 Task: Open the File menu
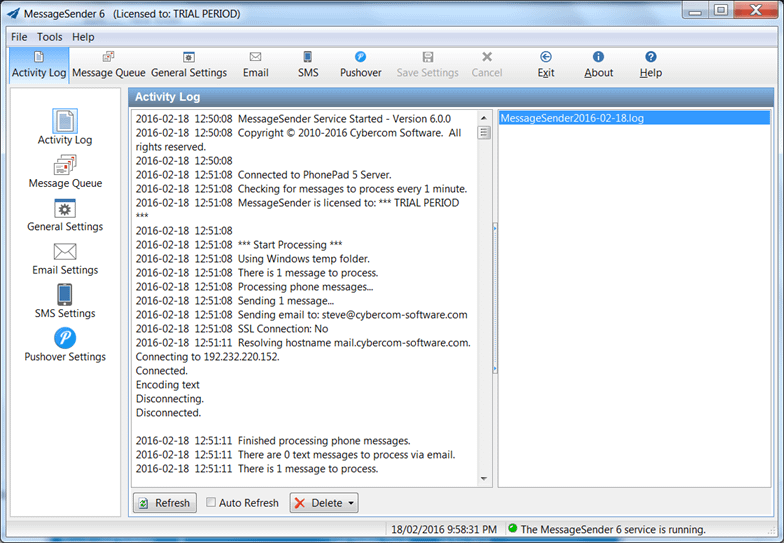click(19, 37)
